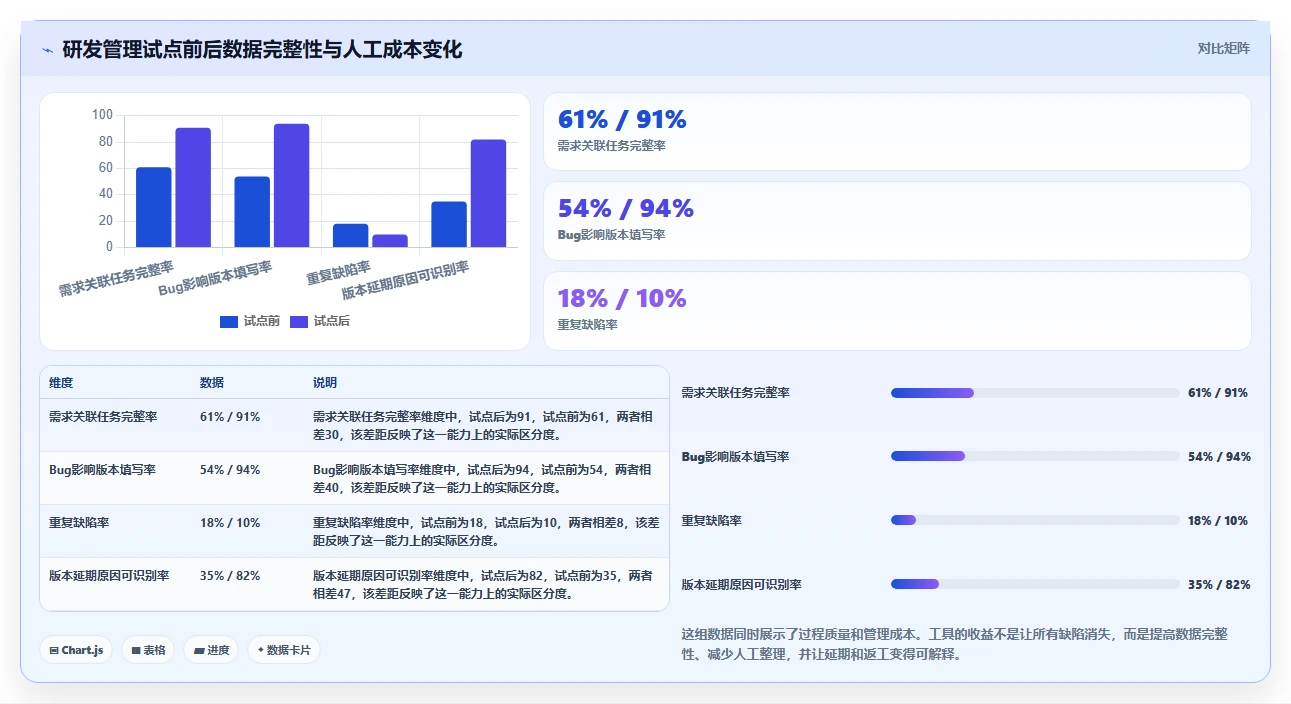Click the 重复缺陷率 progress bar
The image size is (1291, 704).
click(x=1035, y=520)
